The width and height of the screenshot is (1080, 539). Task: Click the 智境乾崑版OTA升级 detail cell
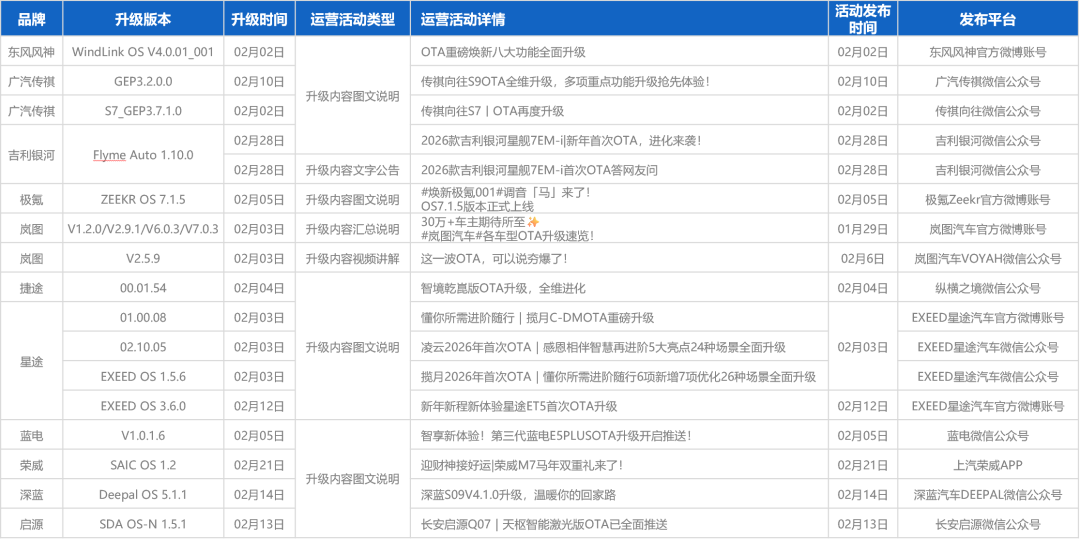click(x=619, y=288)
